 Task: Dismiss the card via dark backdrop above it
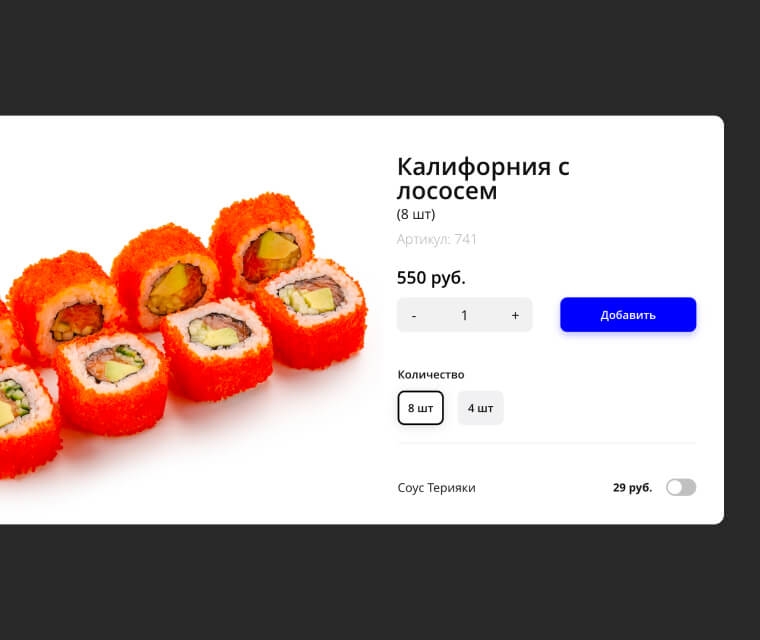tap(380, 57)
